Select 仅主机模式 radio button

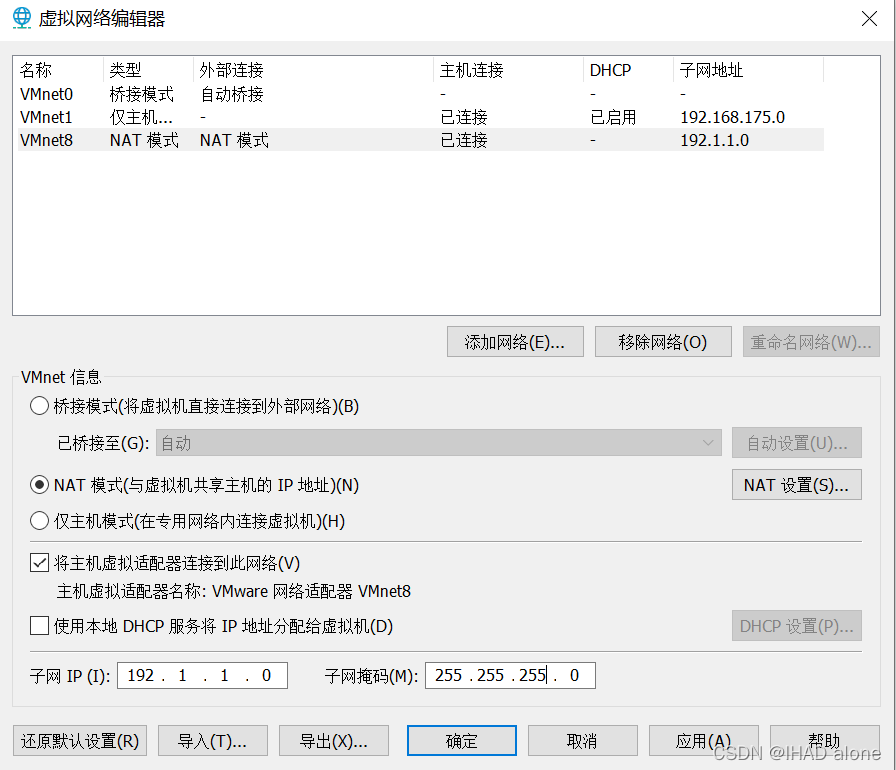39,521
